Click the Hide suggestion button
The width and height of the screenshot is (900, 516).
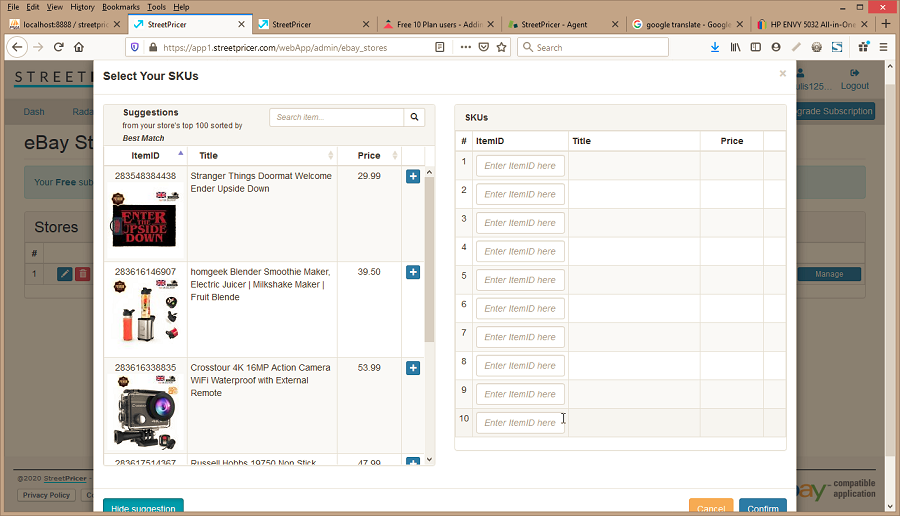pos(143,507)
